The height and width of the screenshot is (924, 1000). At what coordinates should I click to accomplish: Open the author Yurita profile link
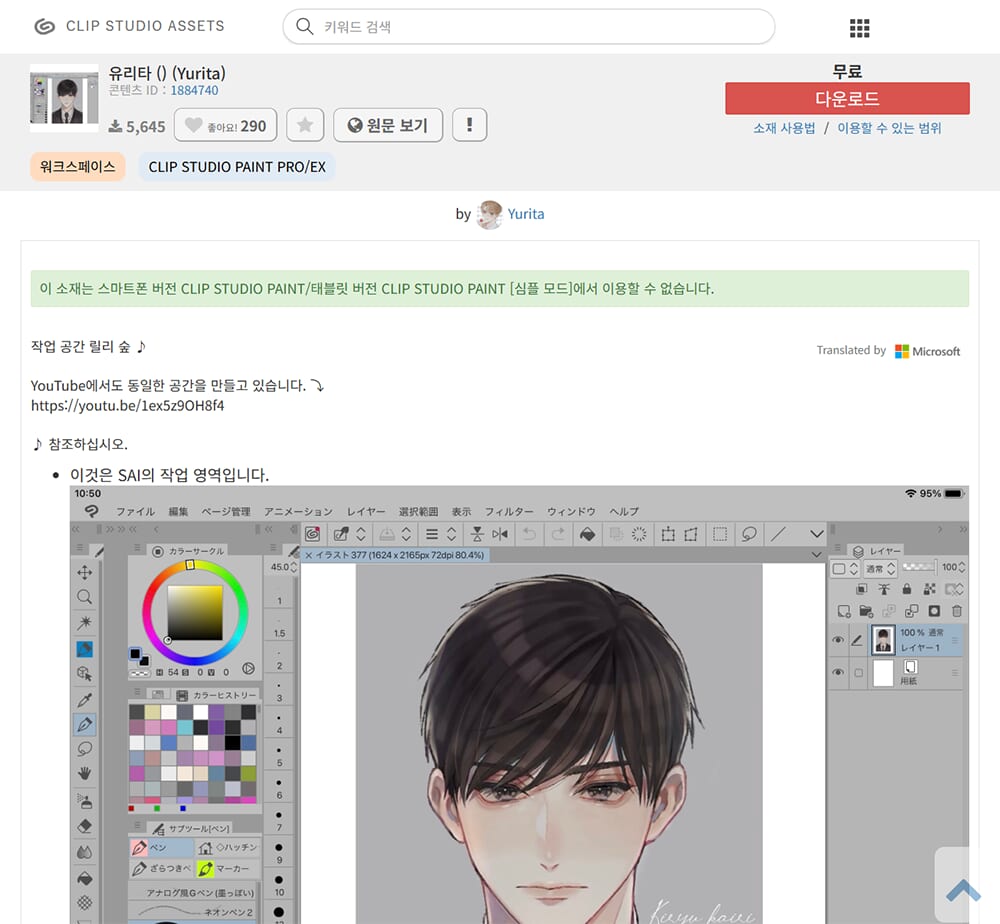point(526,214)
